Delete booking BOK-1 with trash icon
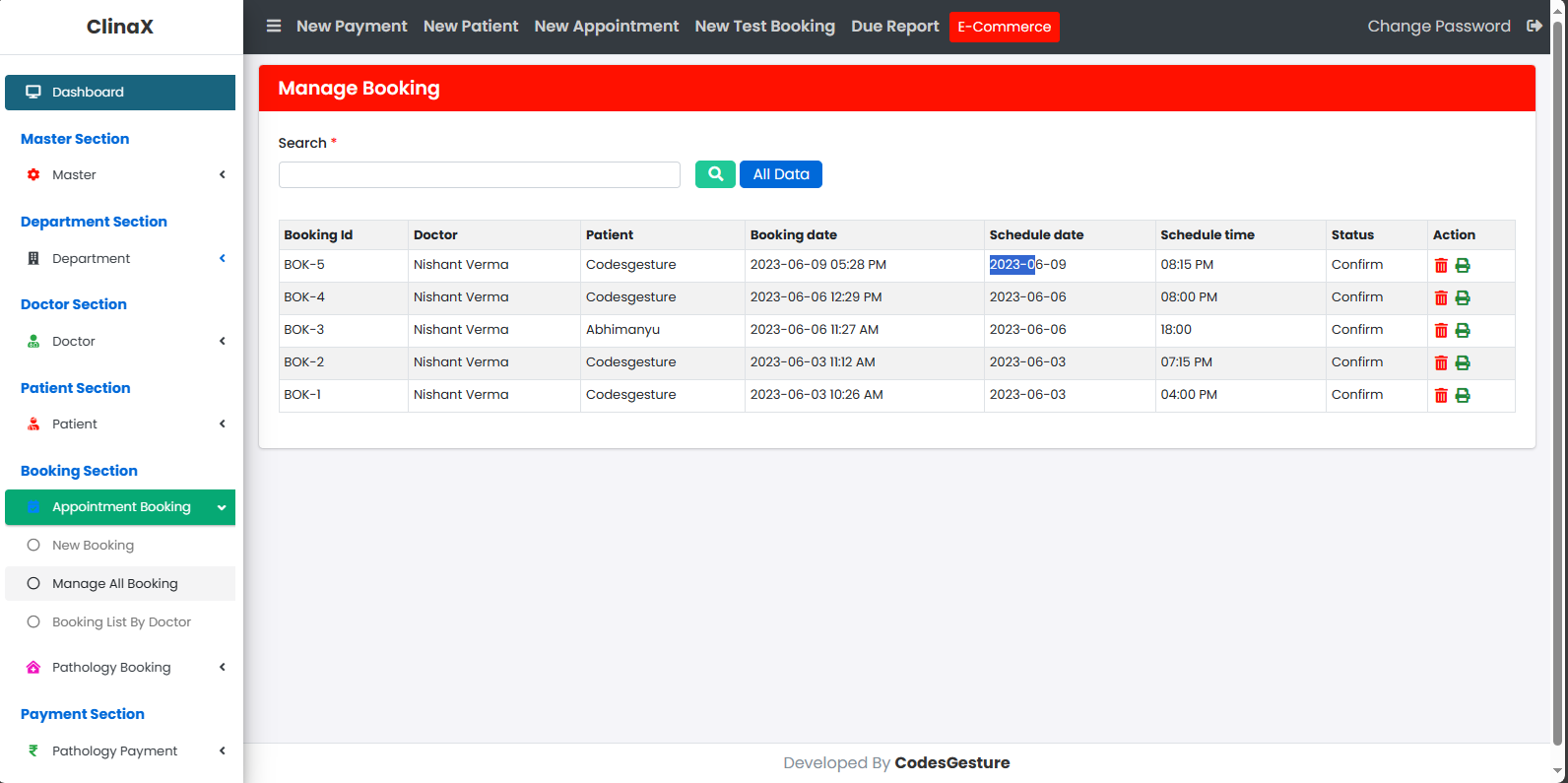1568x783 pixels. pyautogui.click(x=1441, y=396)
